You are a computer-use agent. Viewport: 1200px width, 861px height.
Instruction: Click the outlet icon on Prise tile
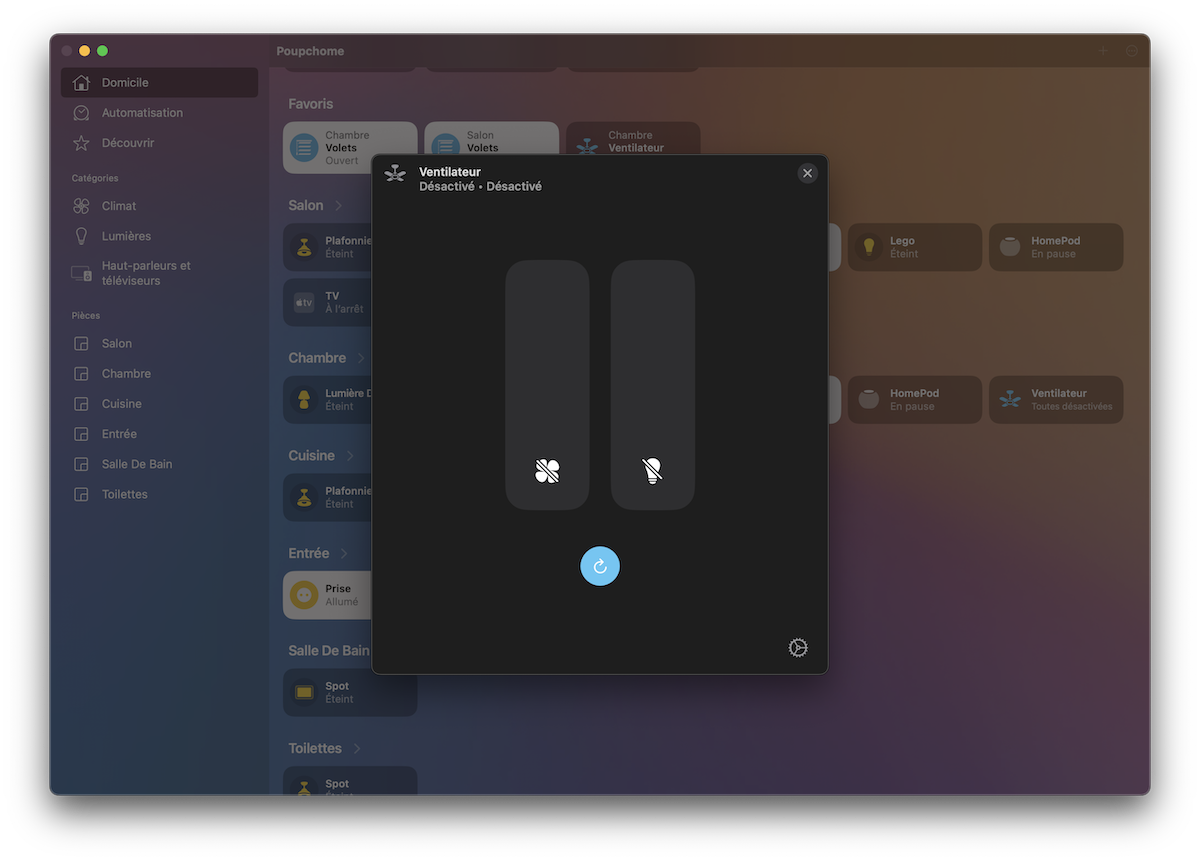[x=304, y=596]
